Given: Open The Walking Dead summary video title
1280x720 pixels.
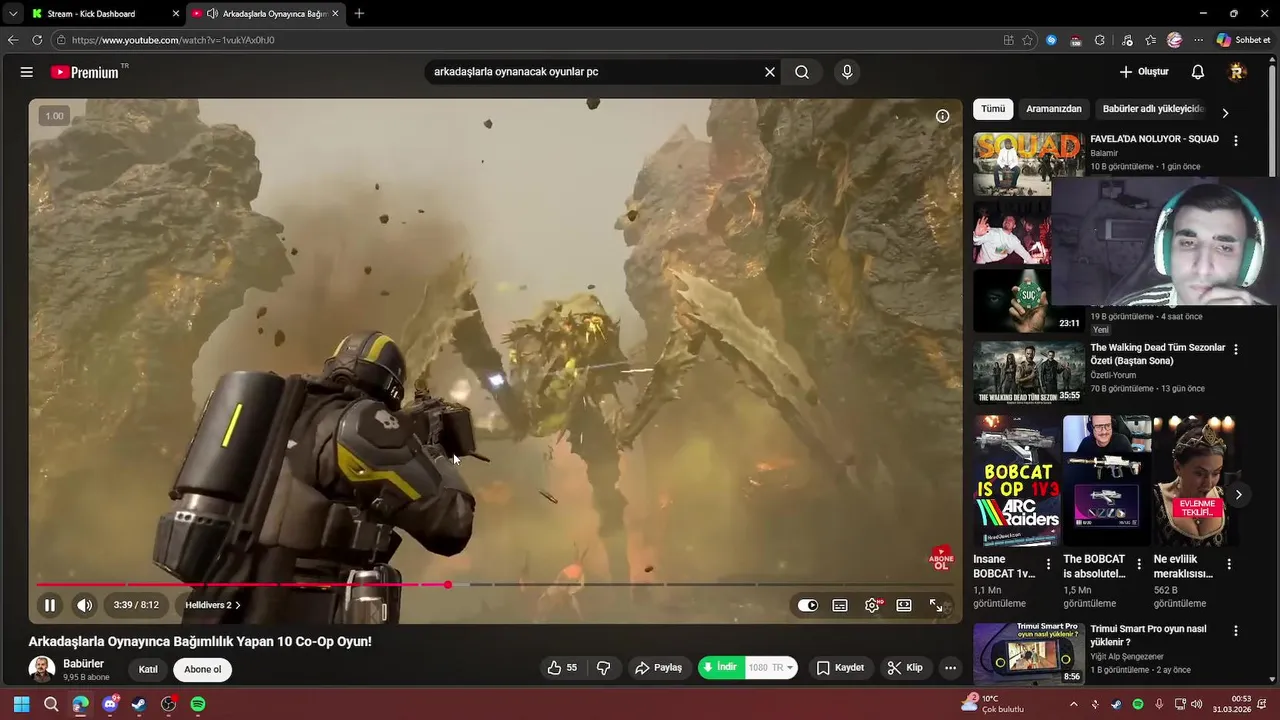Looking at the screenshot, I should 1158,354.
